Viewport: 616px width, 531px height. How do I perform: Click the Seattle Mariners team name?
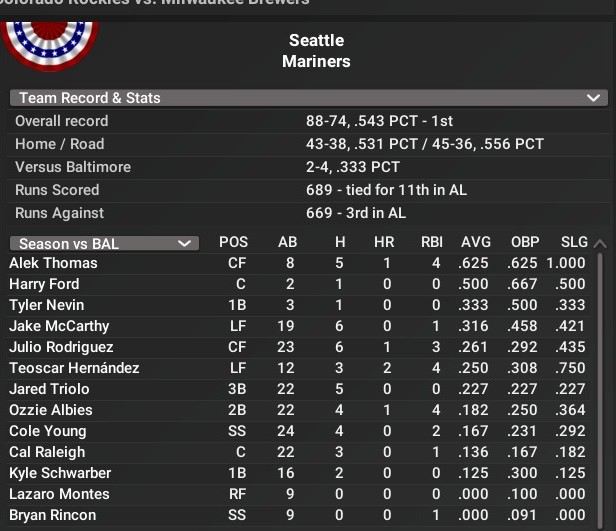316,51
